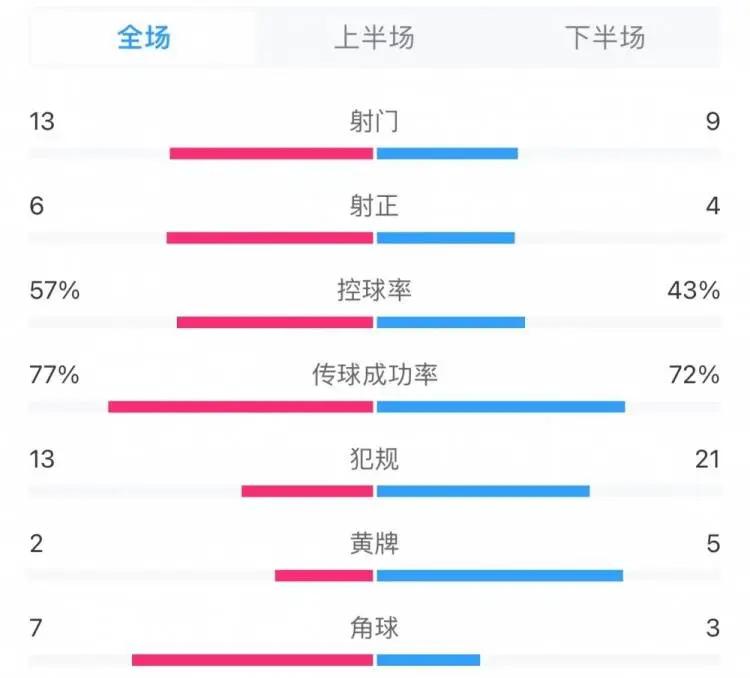Click the 射门 stat label
750x678 pixels.
[x=374, y=122]
